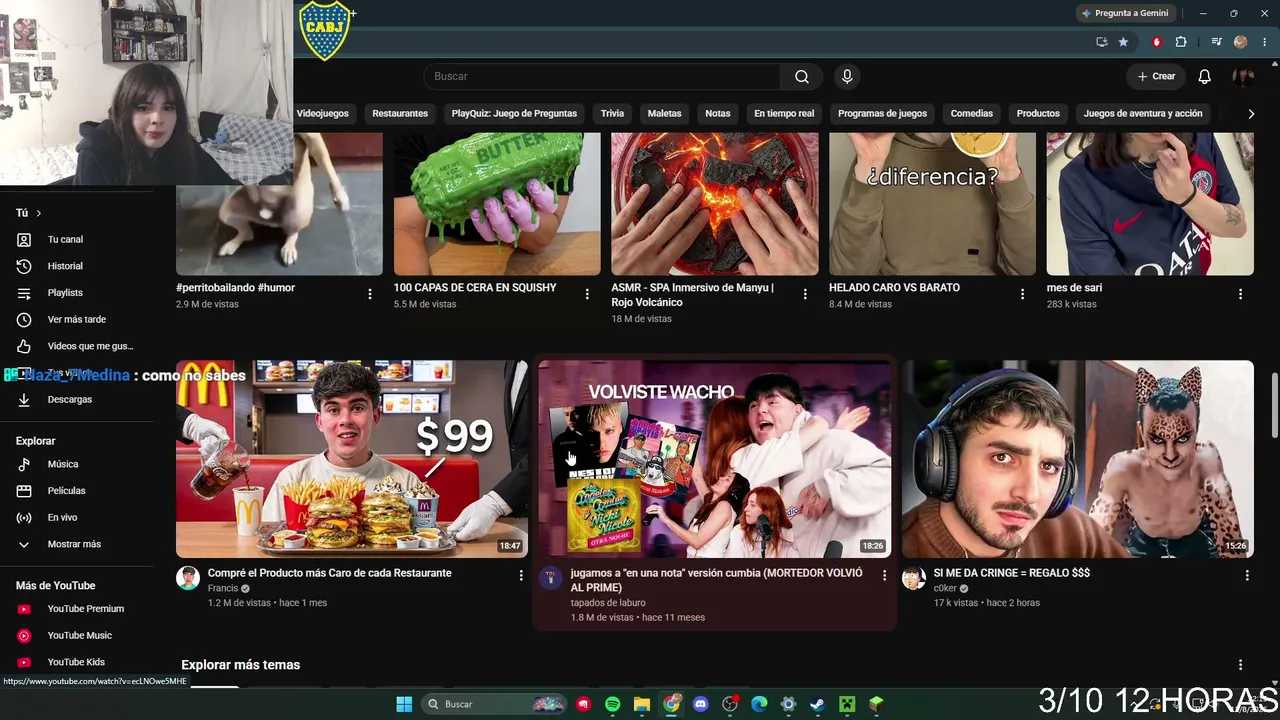
Task: Open the Chrome three-dot menu
Action: tap(1265, 42)
